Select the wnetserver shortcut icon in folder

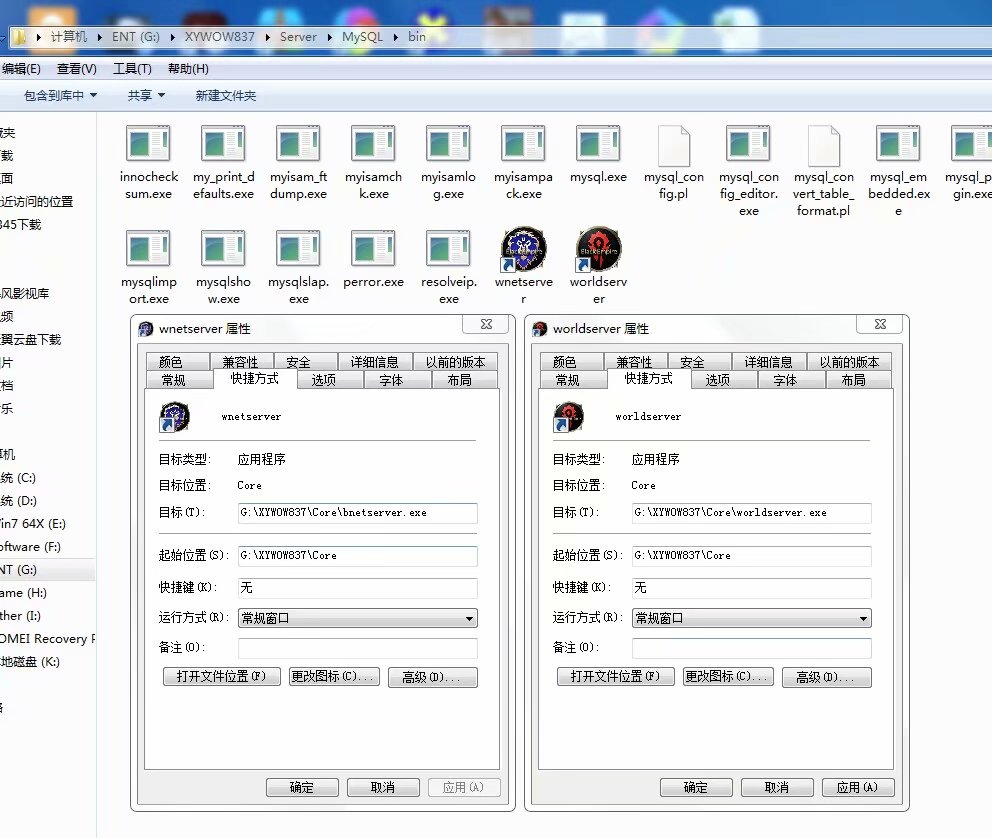coord(523,249)
